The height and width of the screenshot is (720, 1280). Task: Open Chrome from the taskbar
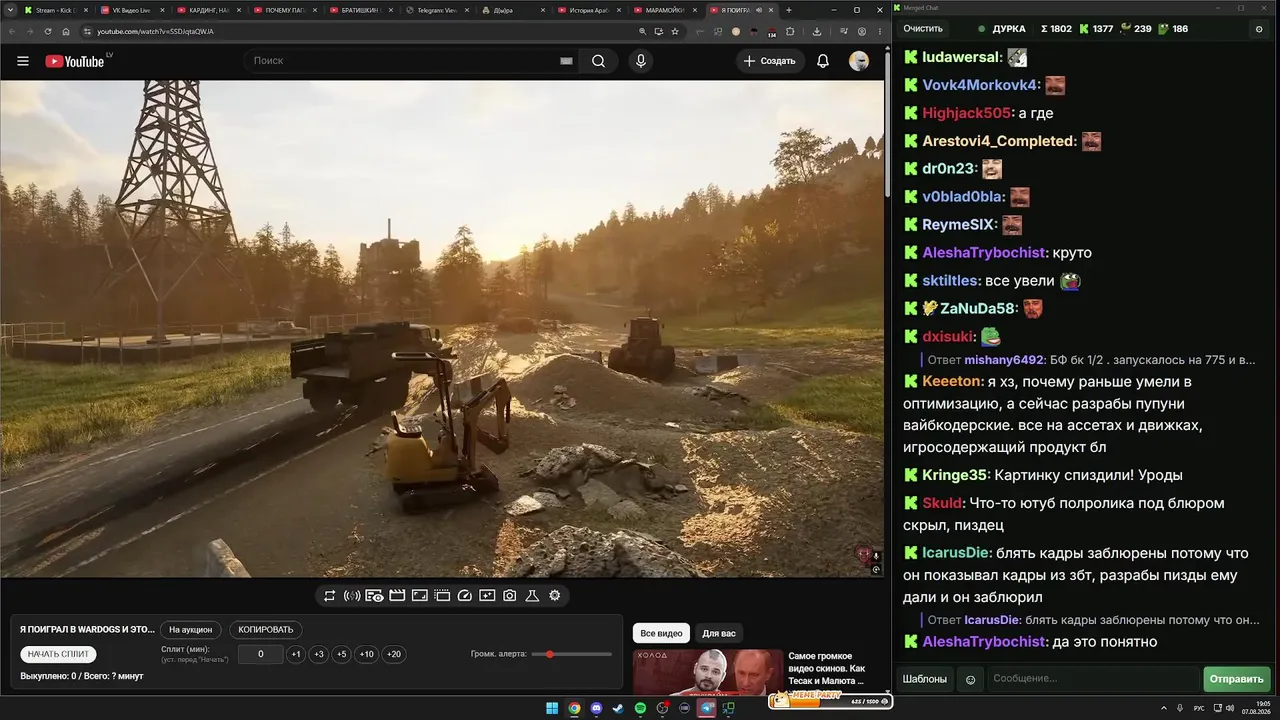coord(574,708)
